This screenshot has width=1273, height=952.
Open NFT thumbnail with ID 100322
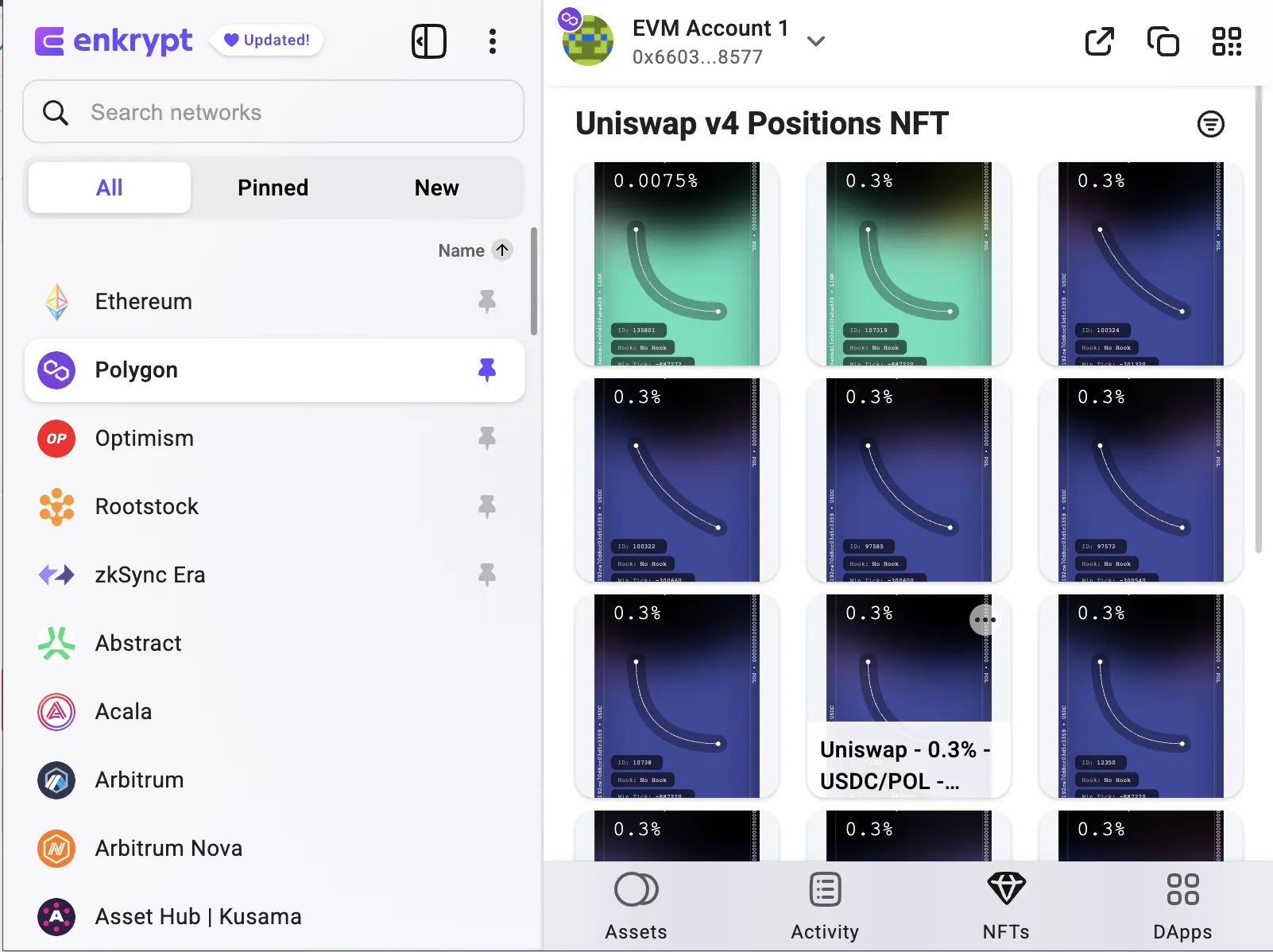click(677, 480)
